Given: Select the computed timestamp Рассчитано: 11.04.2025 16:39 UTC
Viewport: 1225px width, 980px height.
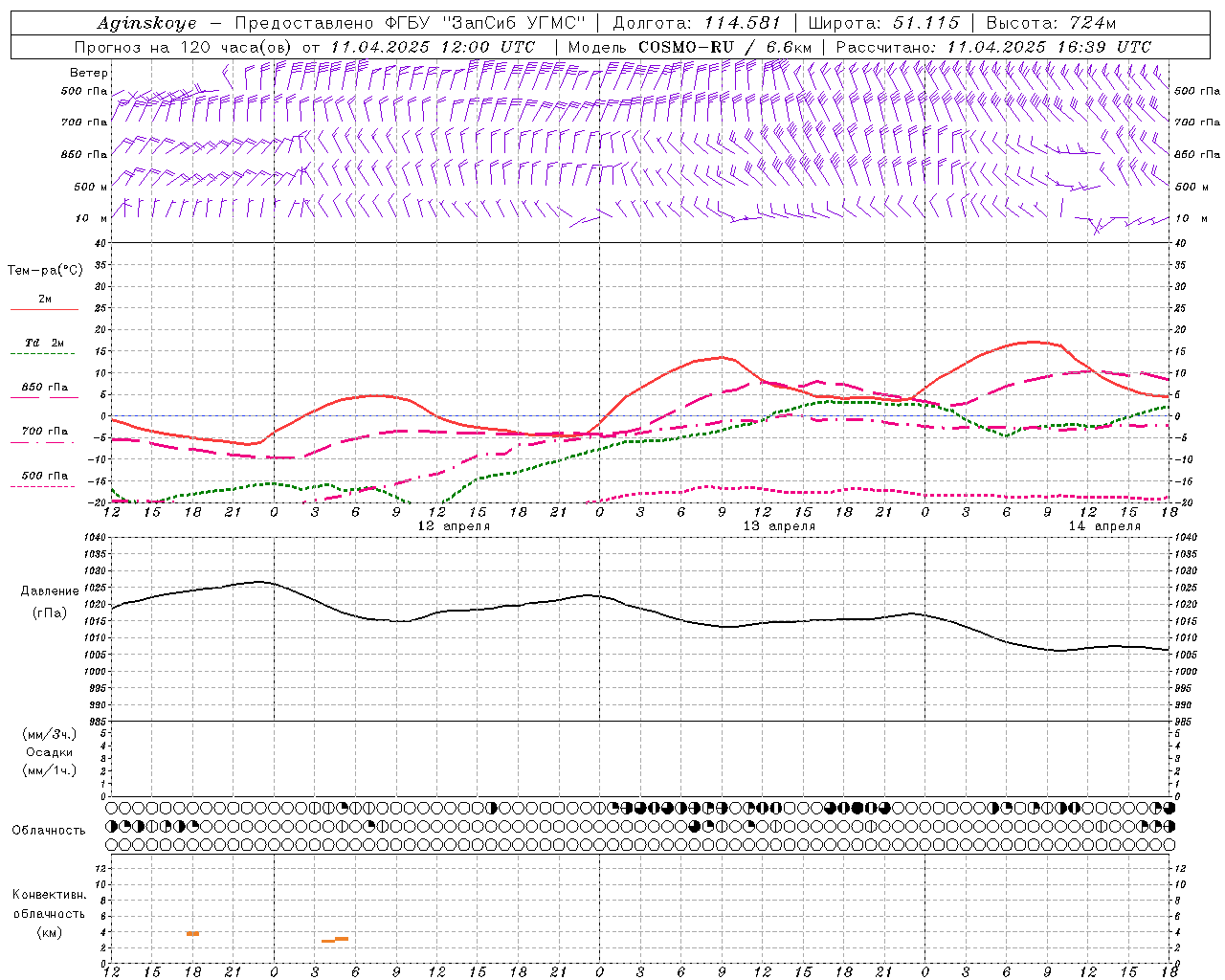Looking at the screenshot, I should click(x=993, y=47).
